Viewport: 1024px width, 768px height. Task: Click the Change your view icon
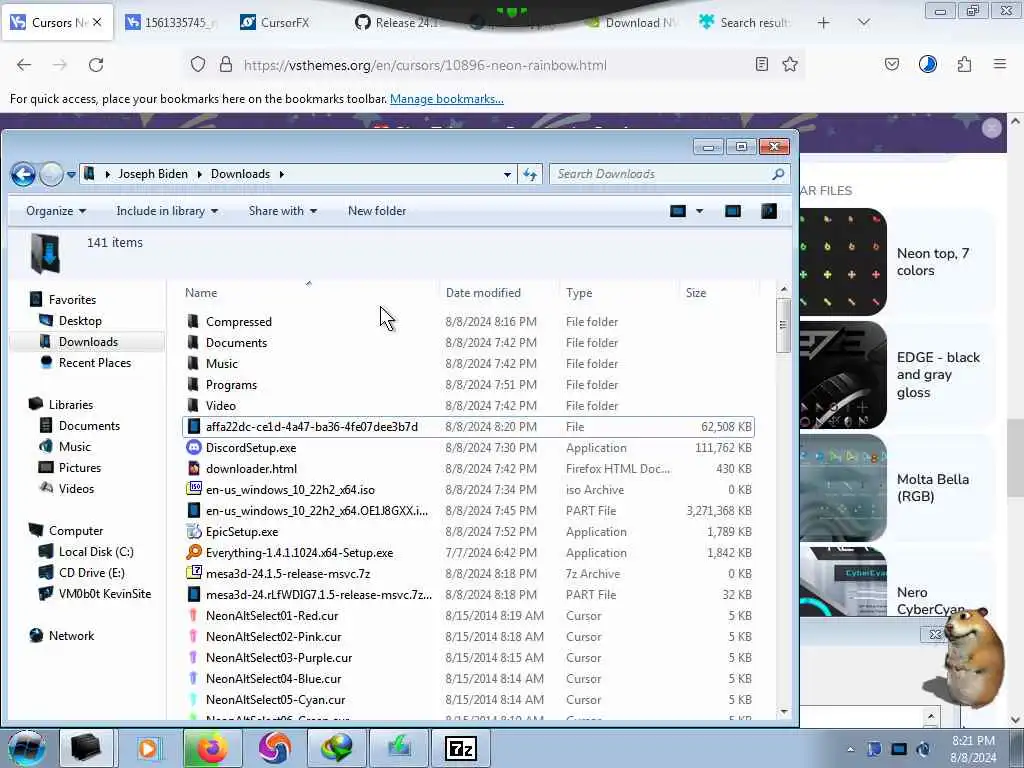pos(678,211)
